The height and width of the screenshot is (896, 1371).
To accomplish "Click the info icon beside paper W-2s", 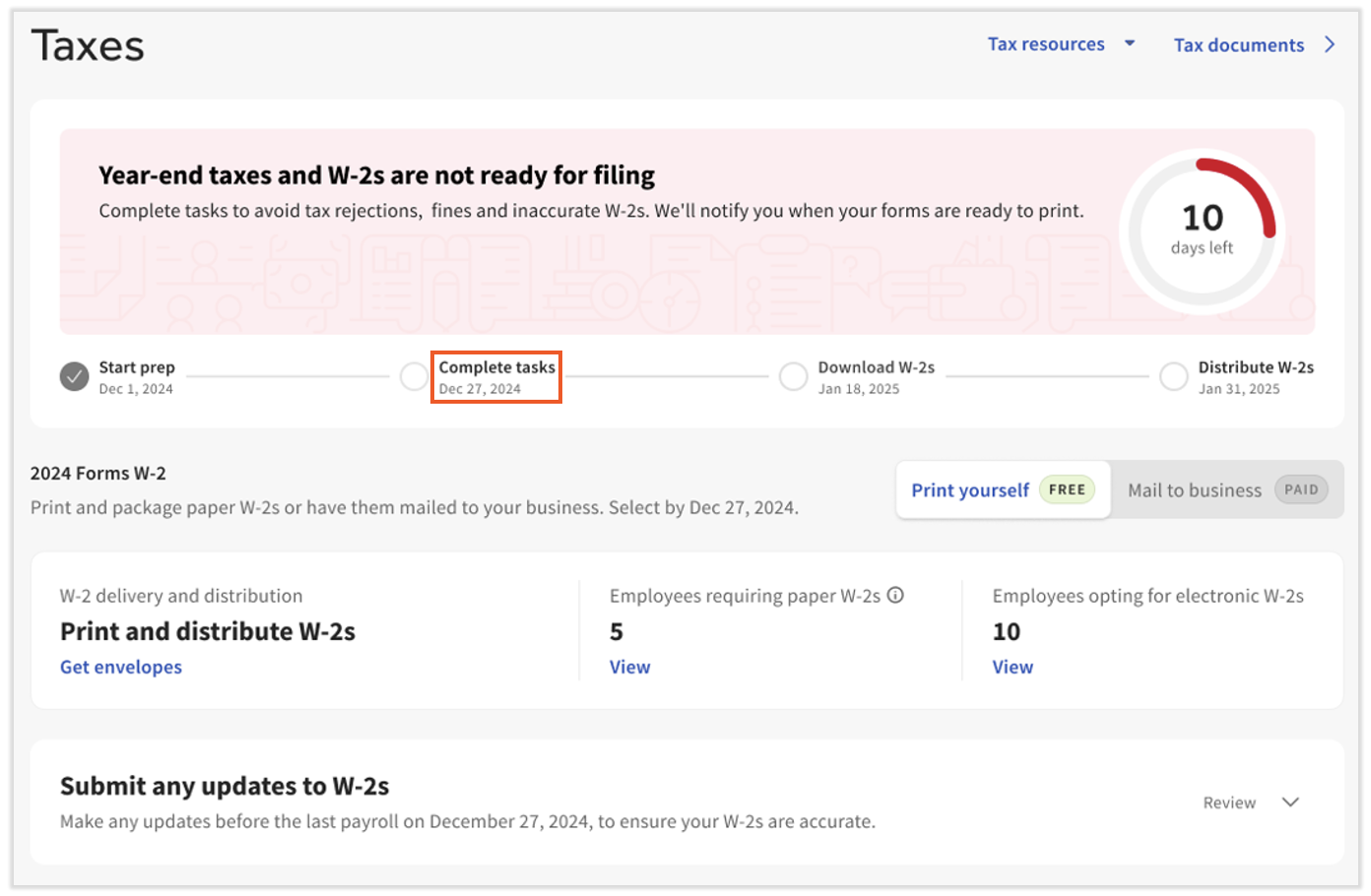I will 895,595.
